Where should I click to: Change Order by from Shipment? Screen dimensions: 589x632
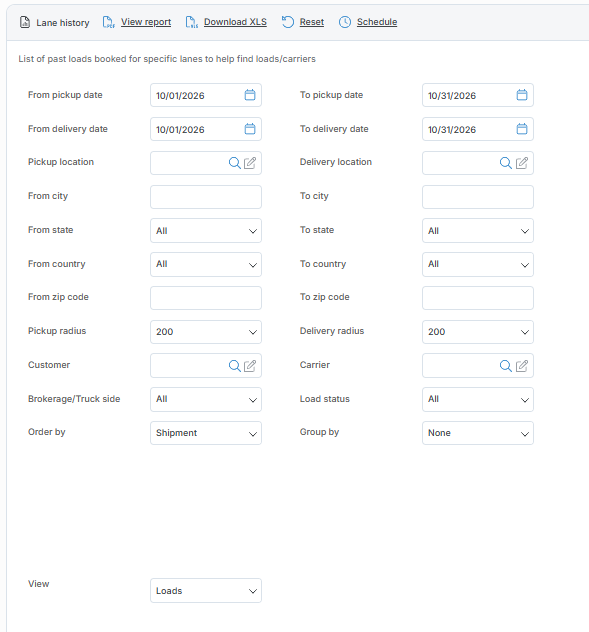click(x=206, y=433)
